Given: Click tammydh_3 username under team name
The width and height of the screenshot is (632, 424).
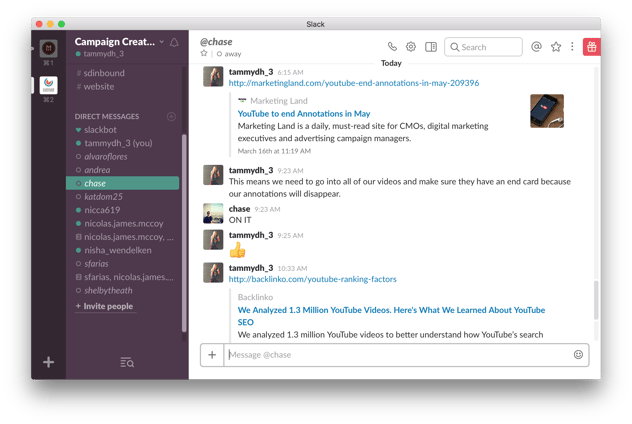Looking at the screenshot, I should pos(104,54).
